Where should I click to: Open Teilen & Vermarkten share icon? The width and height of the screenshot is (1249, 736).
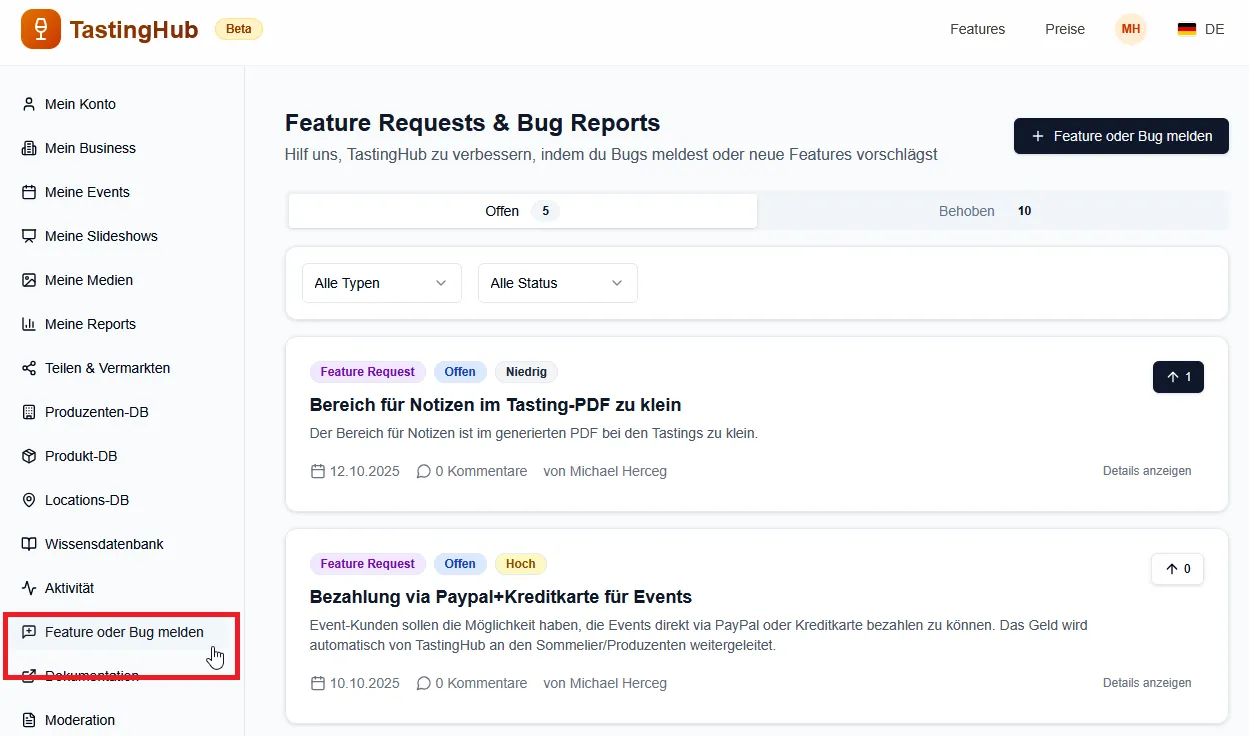coord(29,368)
